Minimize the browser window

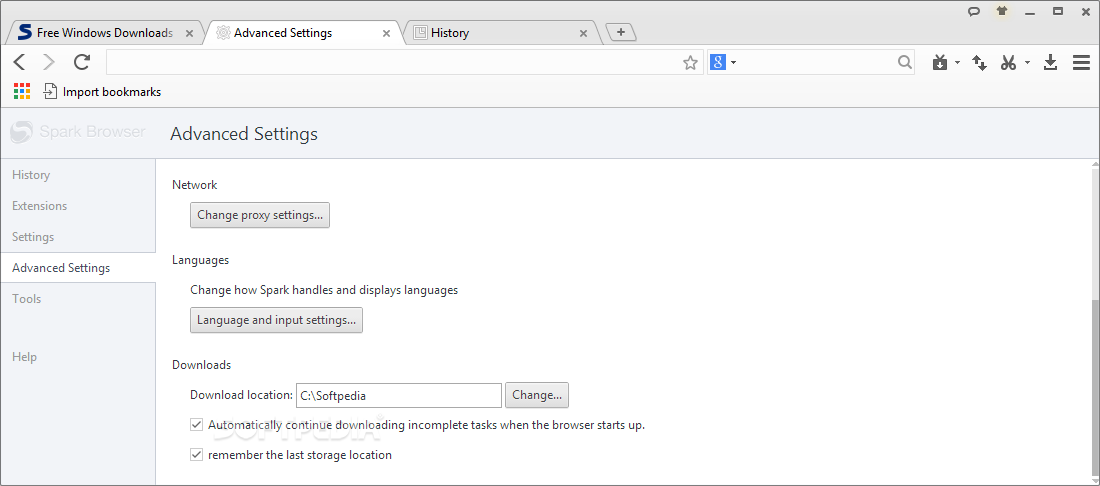coord(1031,12)
